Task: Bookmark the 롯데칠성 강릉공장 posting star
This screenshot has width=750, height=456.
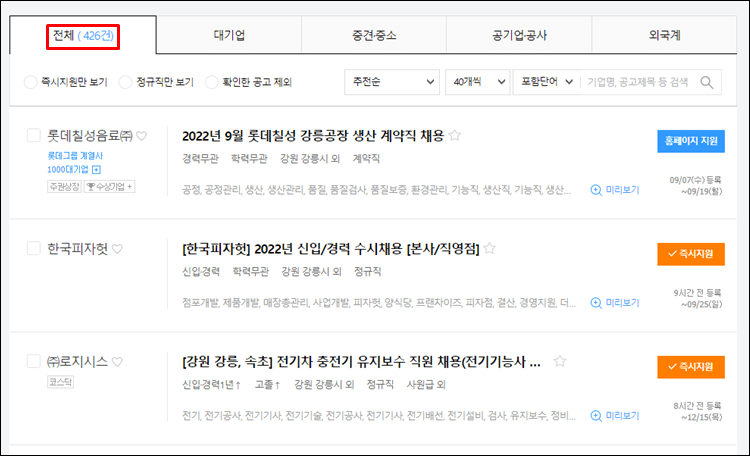Action: coord(454,135)
